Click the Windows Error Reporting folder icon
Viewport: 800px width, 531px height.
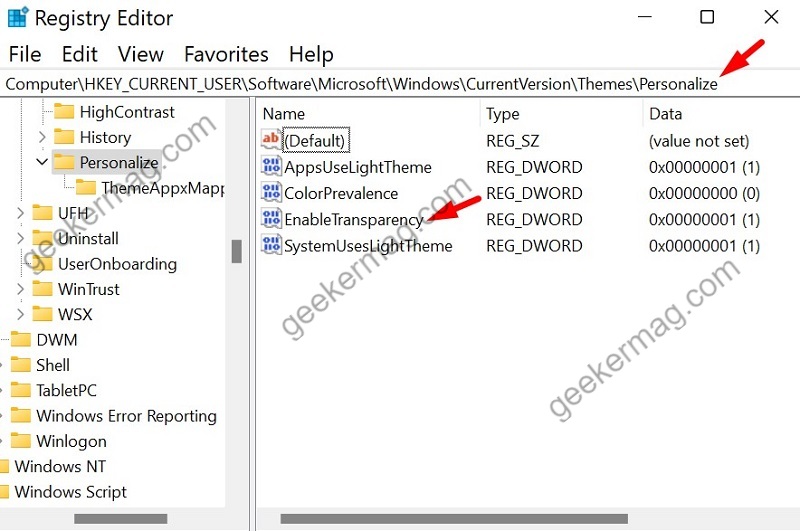coord(21,416)
